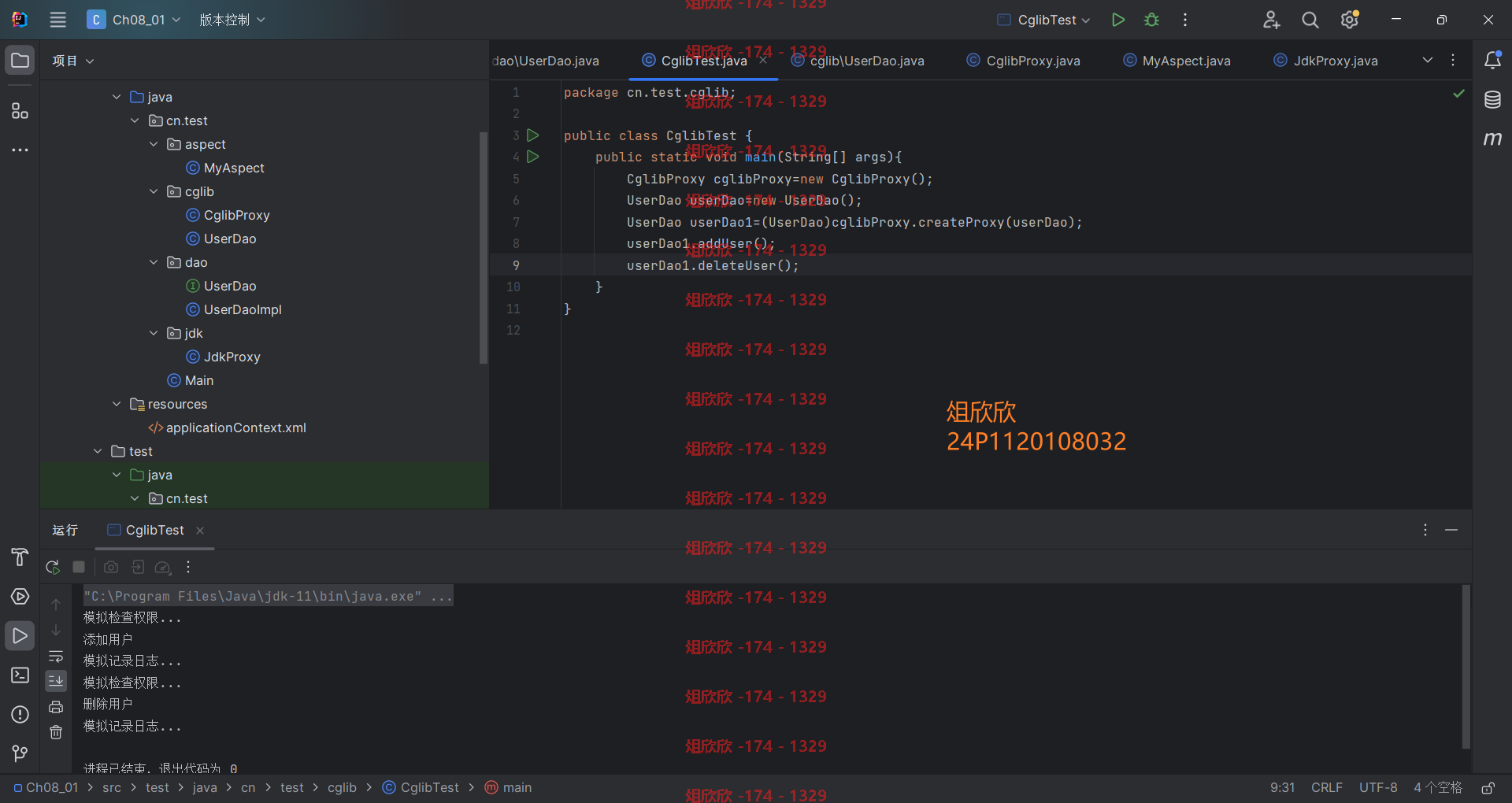Print the console output
The height and width of the screenshot is (803, 1512).
(x=56, y=707)
